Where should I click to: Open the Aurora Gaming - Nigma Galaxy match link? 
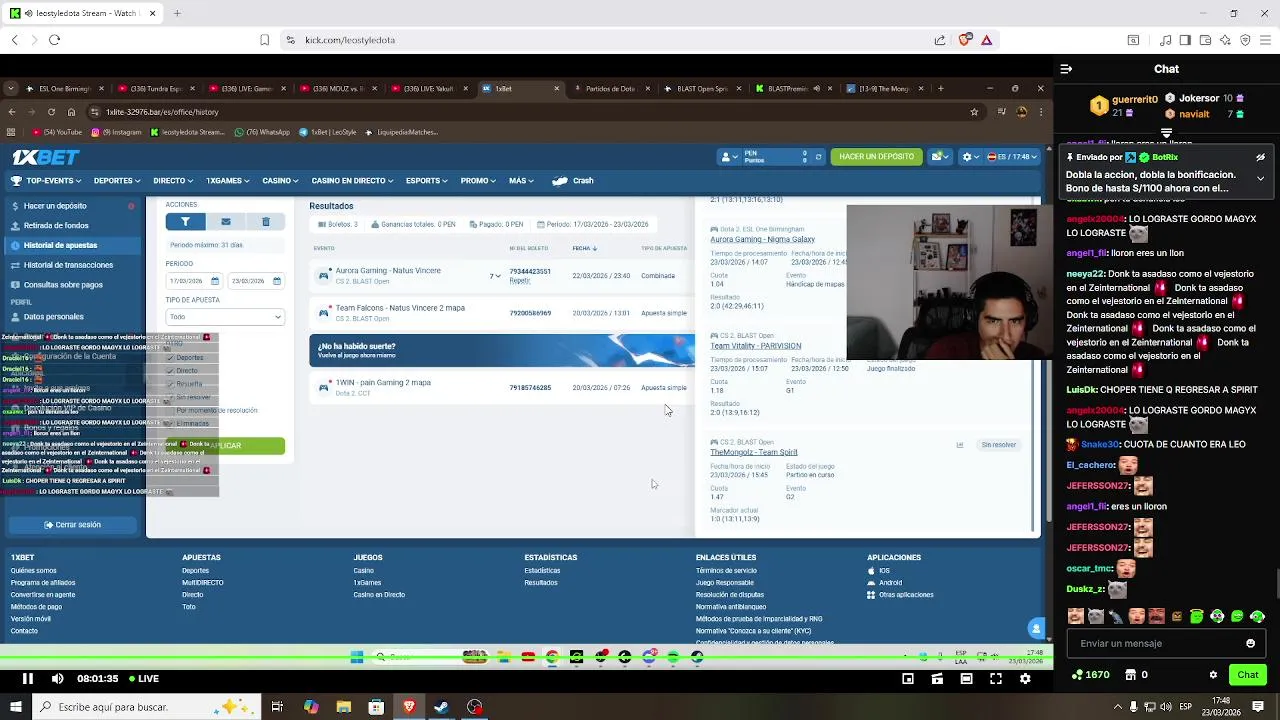pyautogui.click(x=762, y=239)
